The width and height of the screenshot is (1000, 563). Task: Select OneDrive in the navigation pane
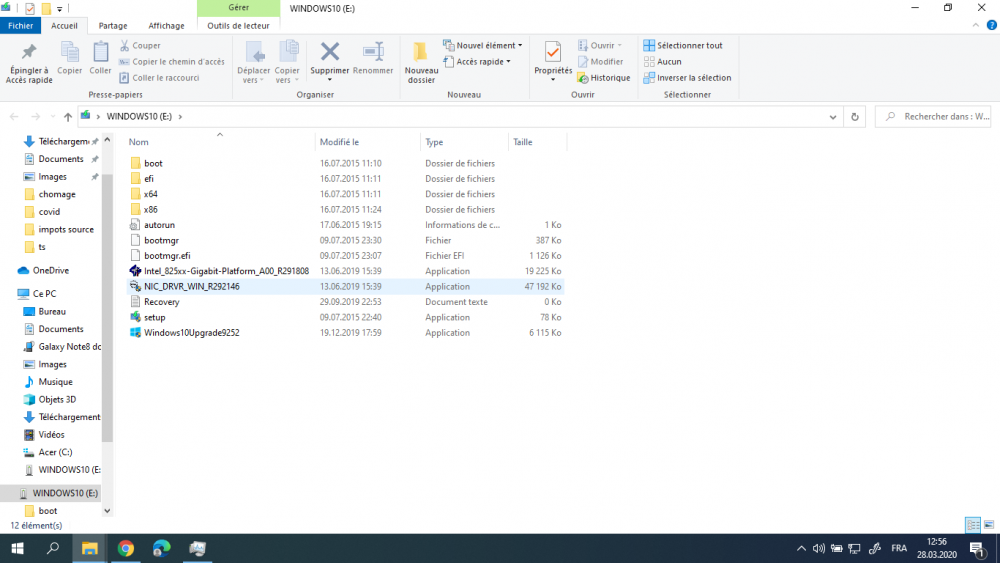(x=51, y=270)
